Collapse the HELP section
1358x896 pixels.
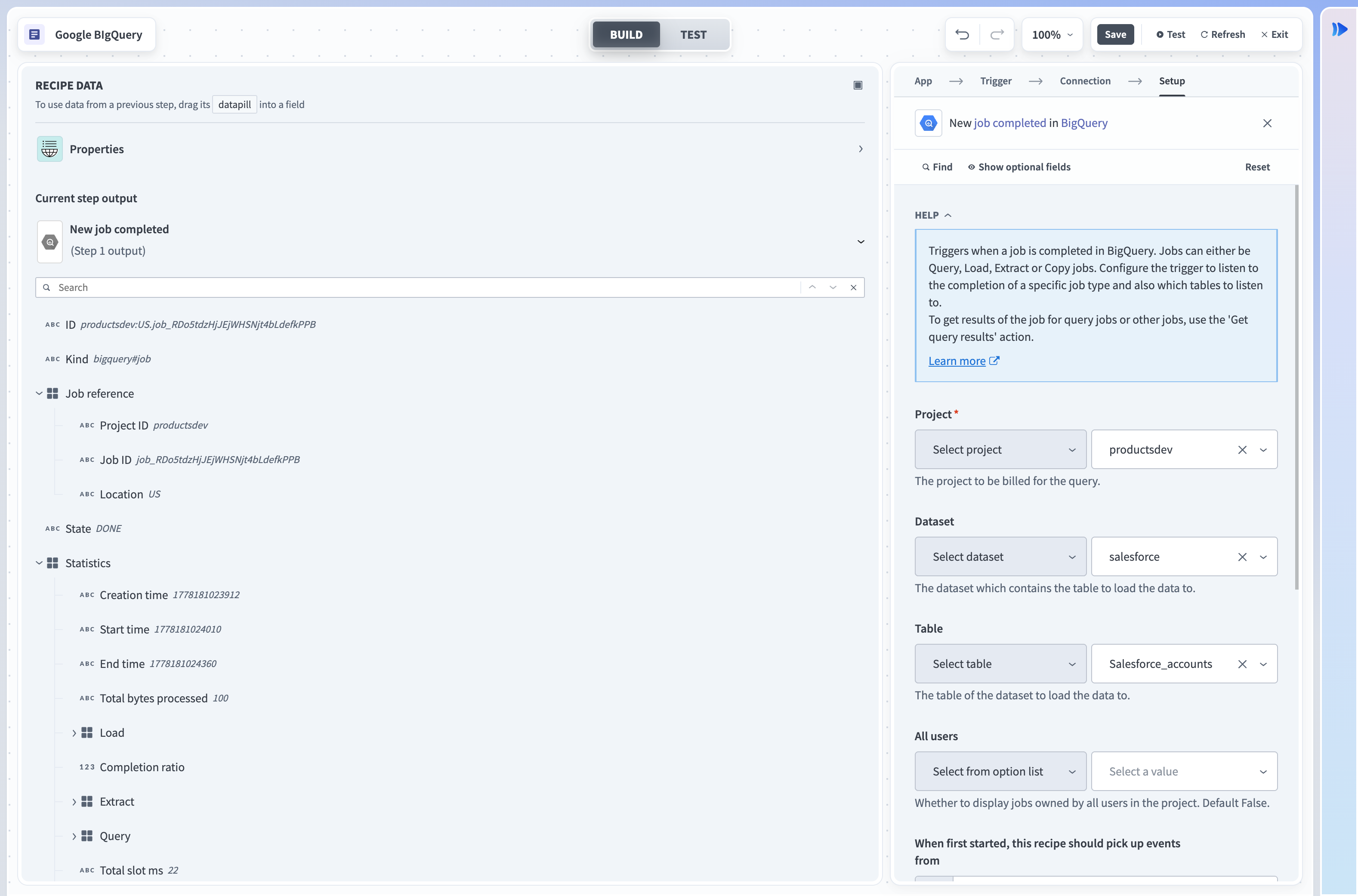pyautogui.click(x=933, y=216)
